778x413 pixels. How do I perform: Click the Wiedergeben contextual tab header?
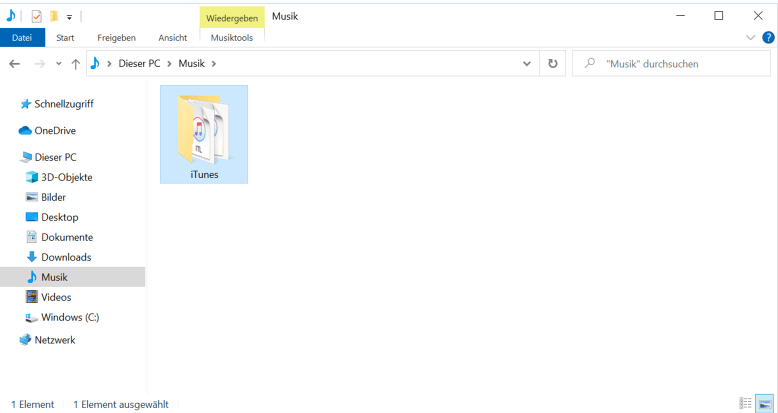pos(232,18)
